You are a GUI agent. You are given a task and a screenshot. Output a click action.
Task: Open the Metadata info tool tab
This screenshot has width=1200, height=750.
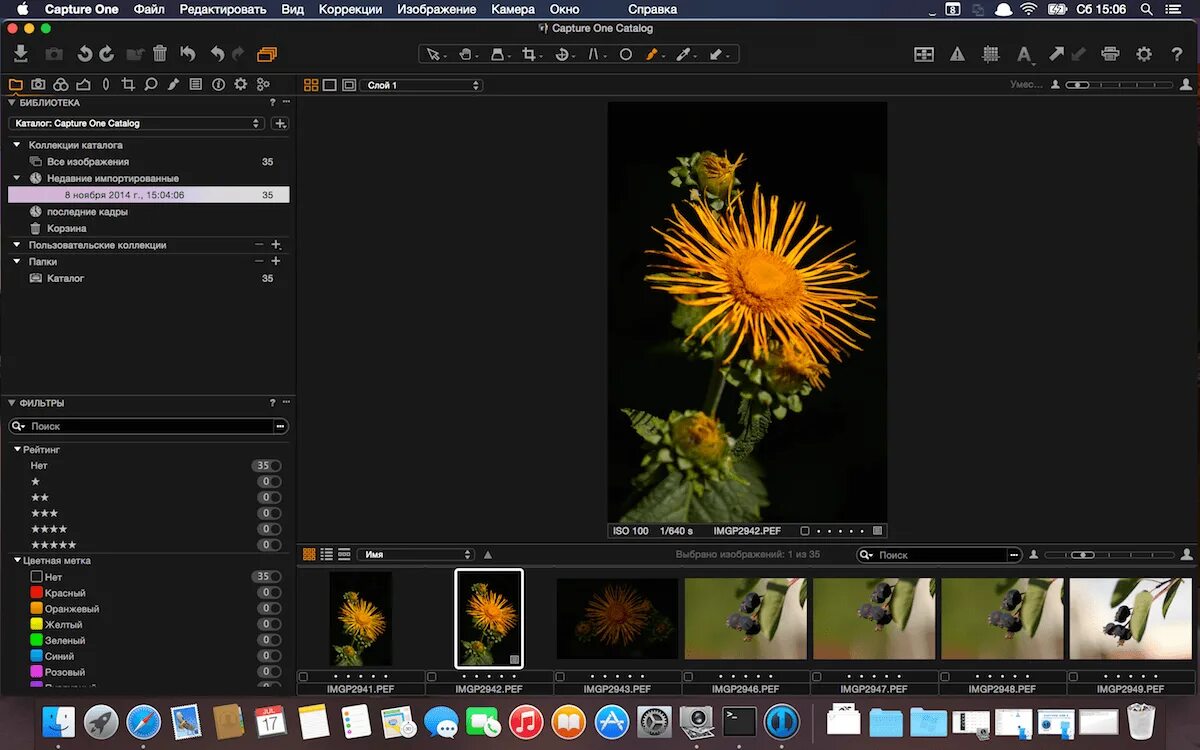[x=217, y=85]
